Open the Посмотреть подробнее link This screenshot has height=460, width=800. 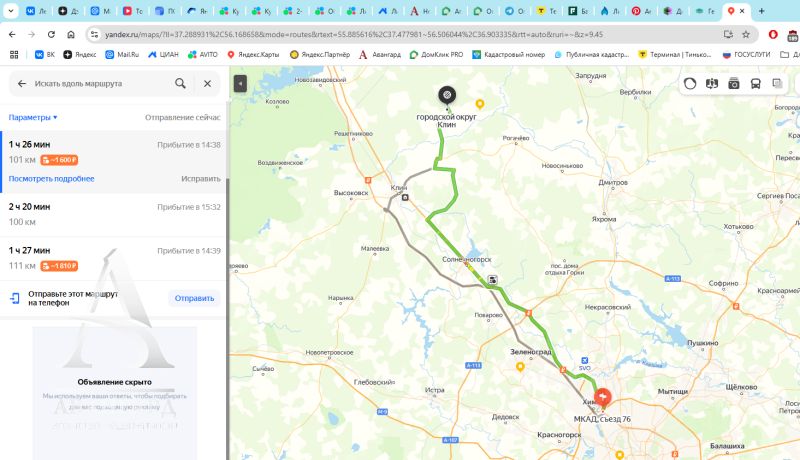51,178
